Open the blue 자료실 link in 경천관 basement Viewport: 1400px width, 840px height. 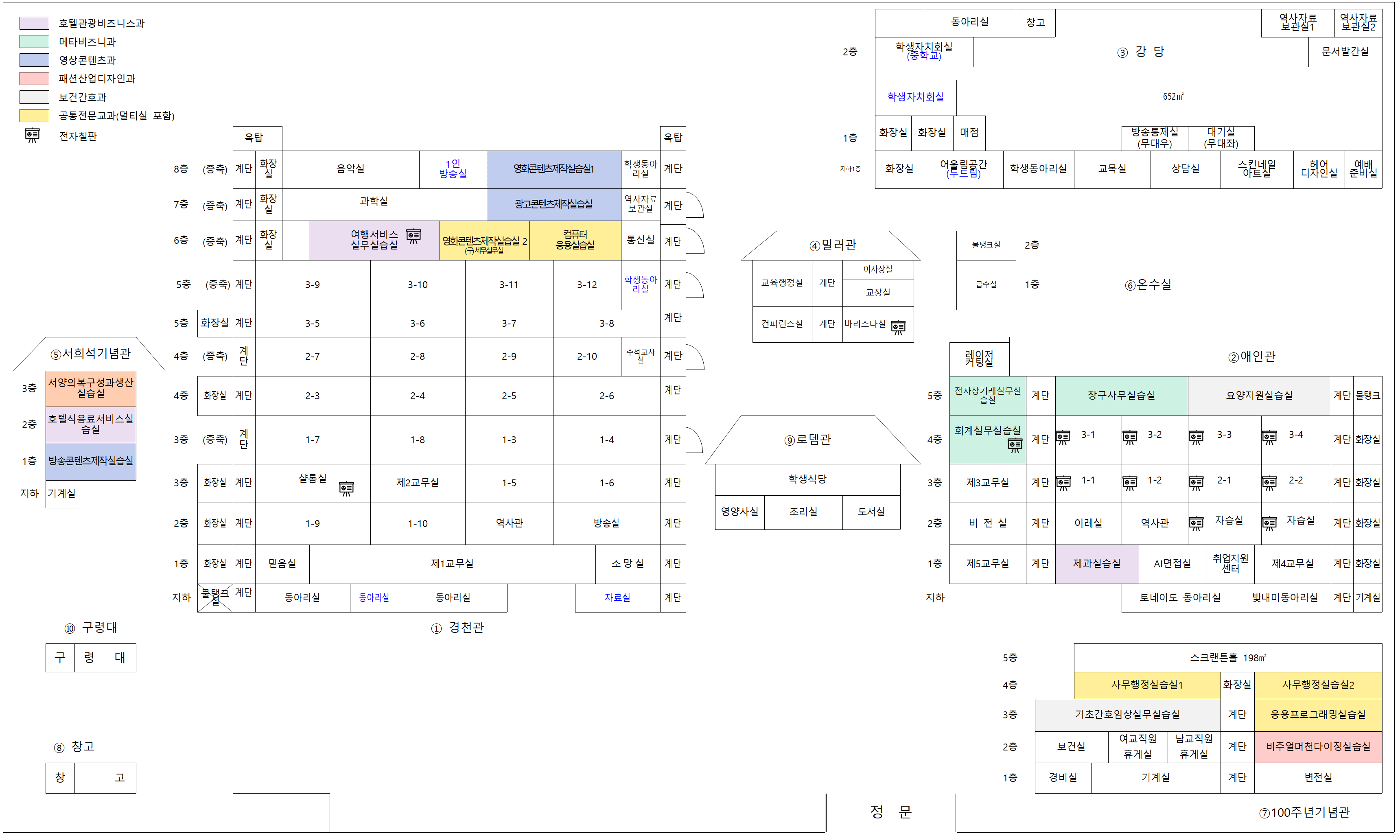[x=617, y=597]
